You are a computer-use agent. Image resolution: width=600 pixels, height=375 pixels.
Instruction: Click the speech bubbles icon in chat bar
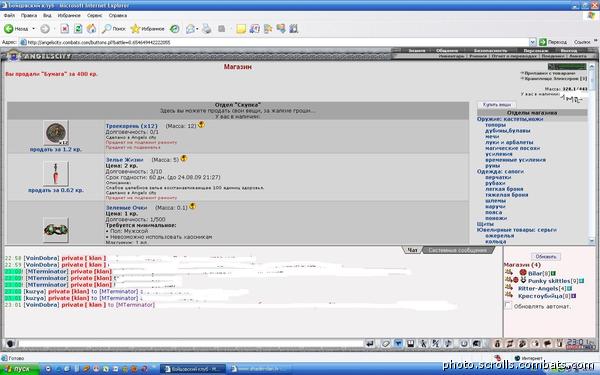pyautogui.click(x=547, y=343)
